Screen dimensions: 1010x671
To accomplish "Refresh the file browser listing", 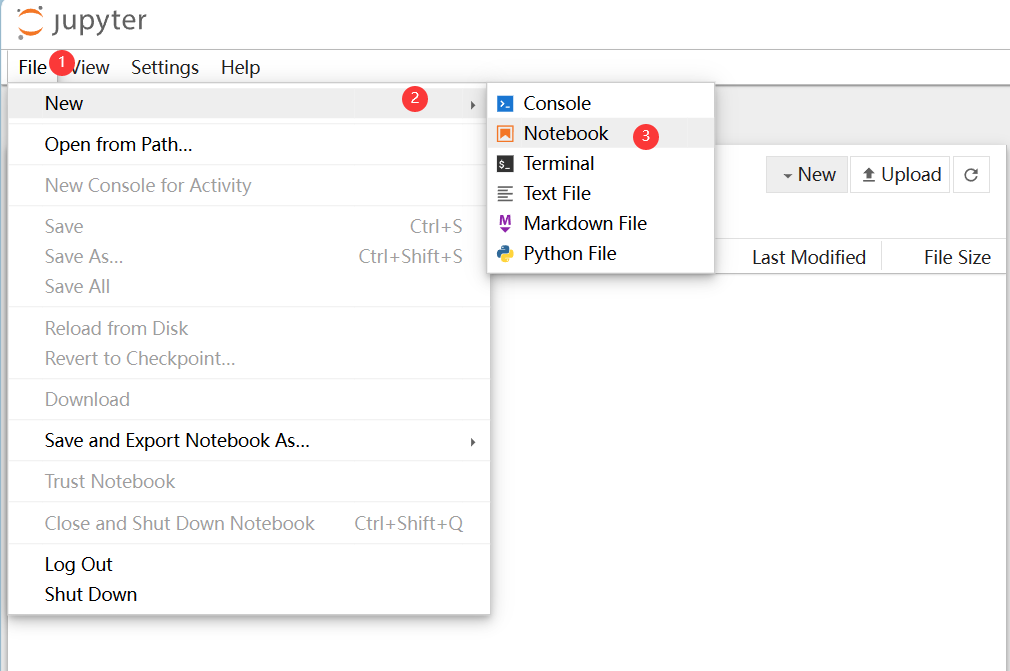I will click(x=971, y=175).
